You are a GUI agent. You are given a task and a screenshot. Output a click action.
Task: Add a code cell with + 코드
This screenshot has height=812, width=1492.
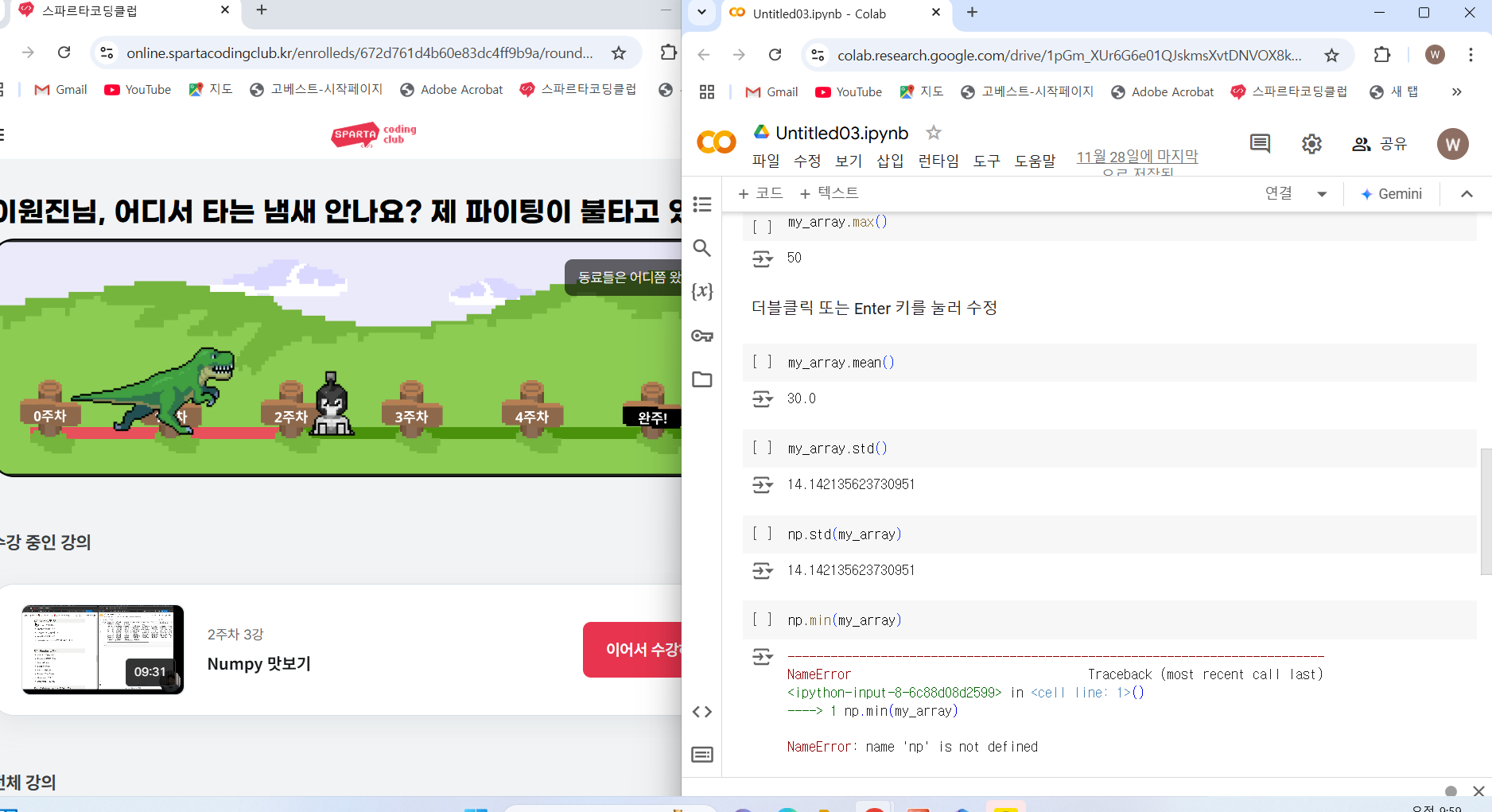[x=760, y=193]
